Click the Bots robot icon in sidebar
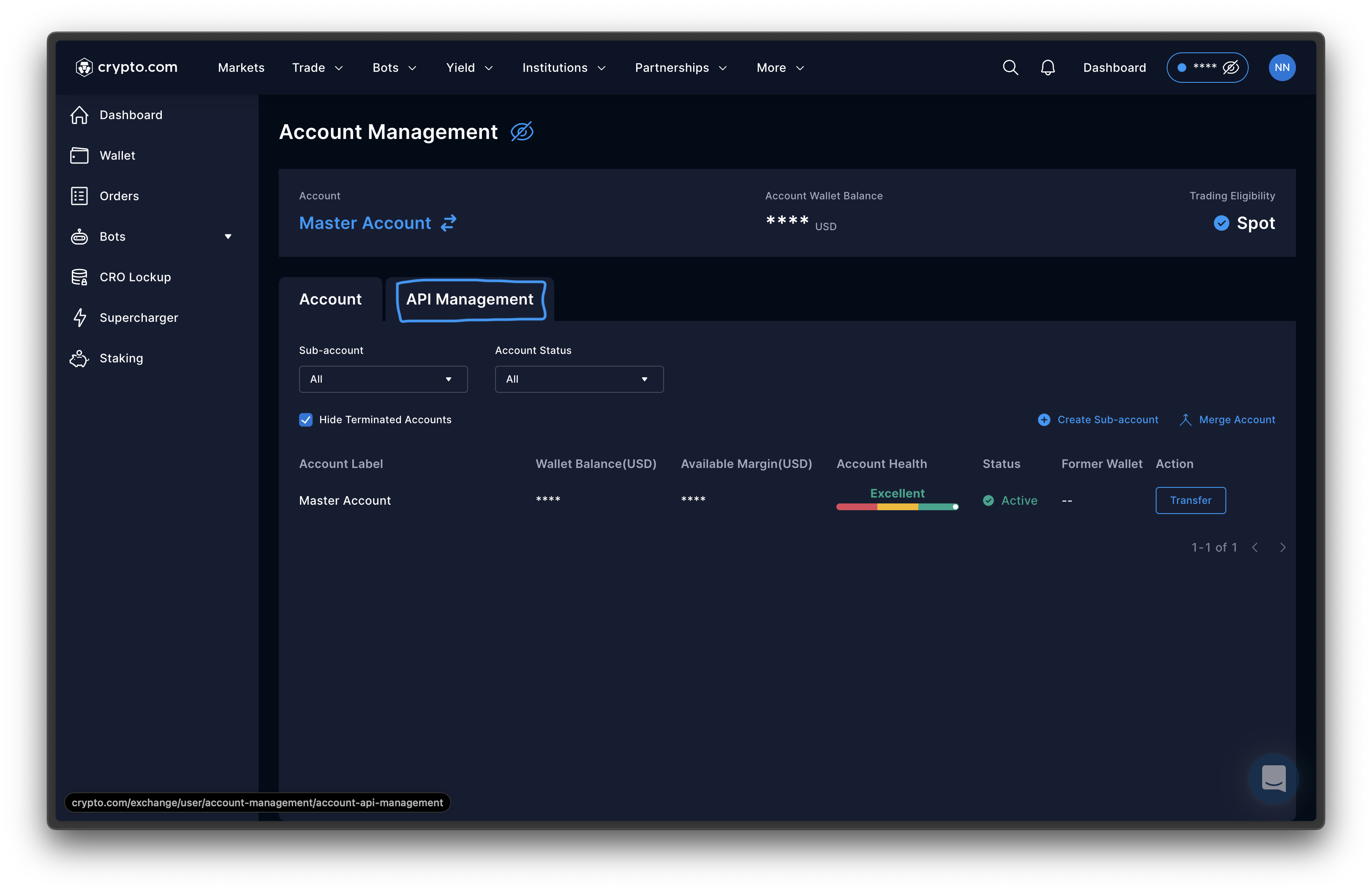This screenshot has height=892, width=1372. (x=79, y=236)
